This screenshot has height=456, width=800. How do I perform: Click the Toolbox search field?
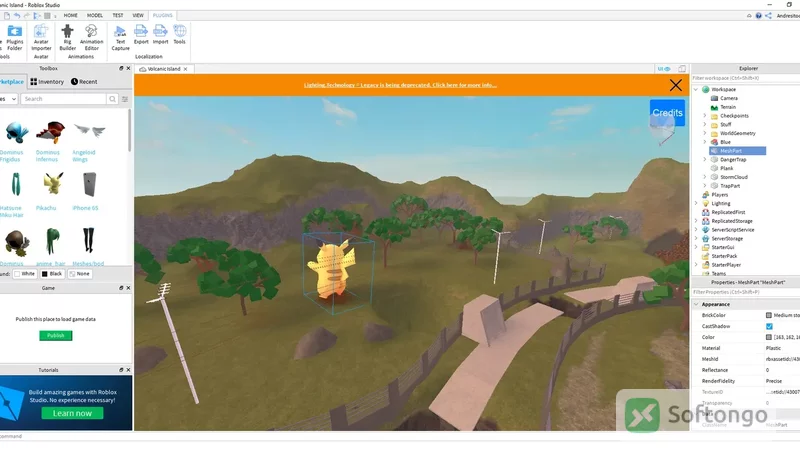(x=64, y=99)
